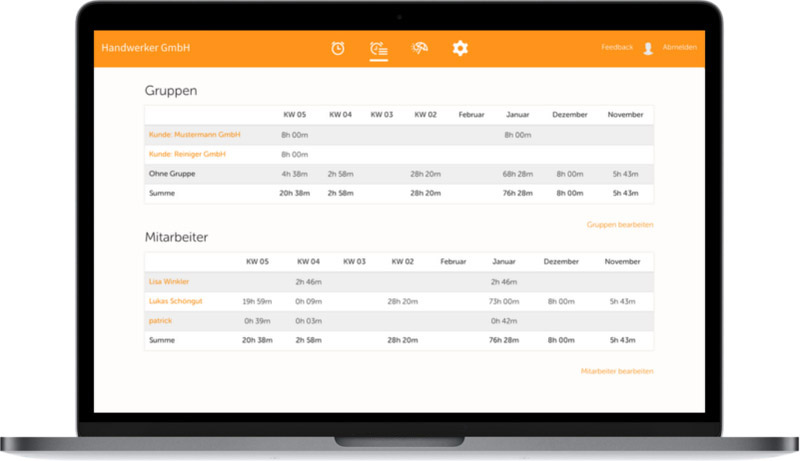
Task: Open the time list evaluation icon
Action: [379, 49]
